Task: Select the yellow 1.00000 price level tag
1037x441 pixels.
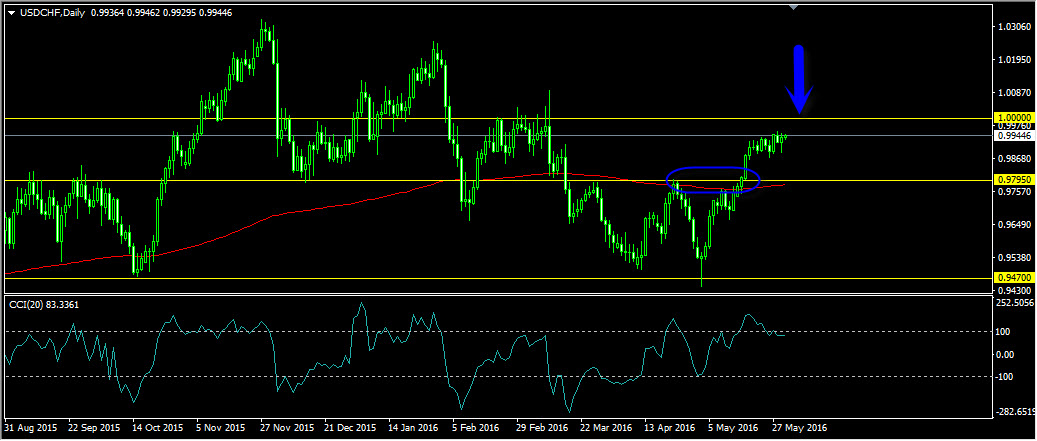Action: [x=1013, y=118]
